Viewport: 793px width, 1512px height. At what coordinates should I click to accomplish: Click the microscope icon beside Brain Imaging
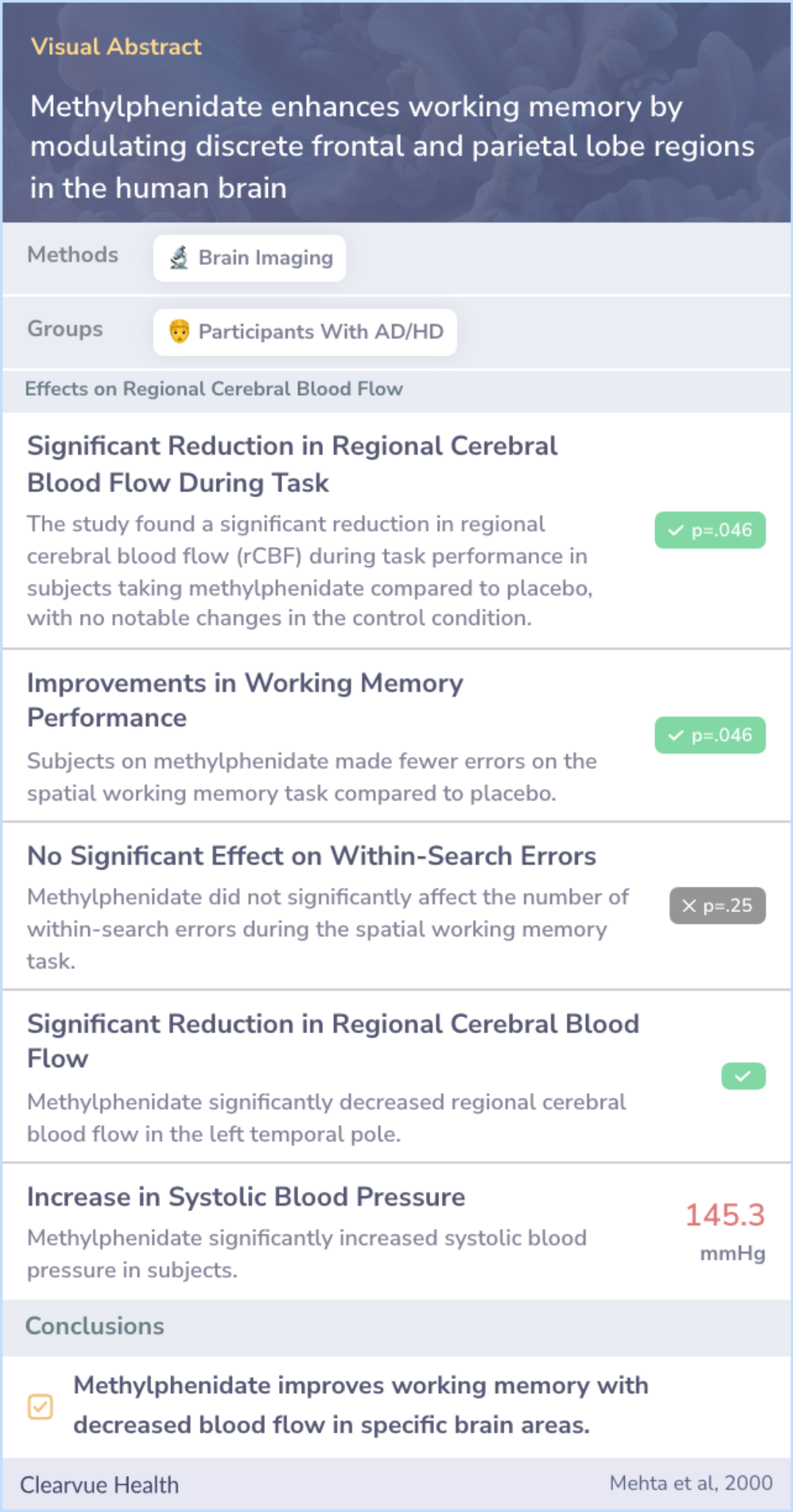click(178, 258)
